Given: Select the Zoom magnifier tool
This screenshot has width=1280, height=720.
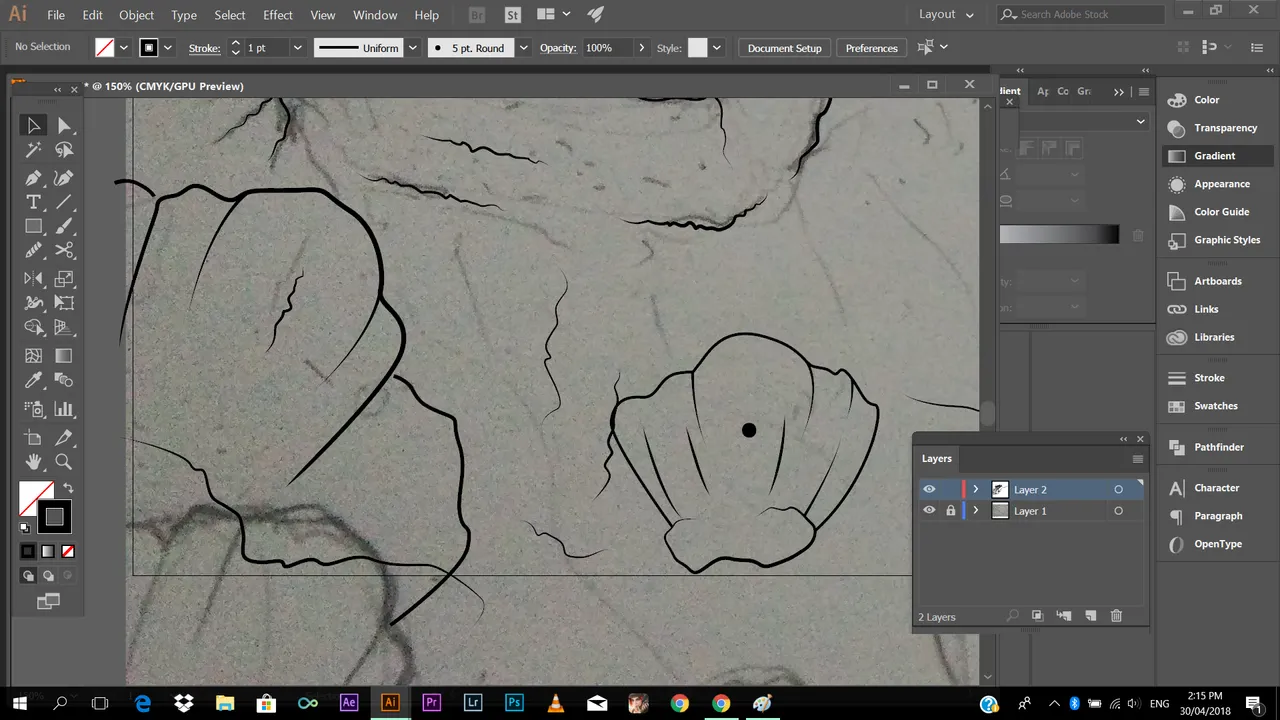Looking at the screenshot, I should tap(64, 462).
